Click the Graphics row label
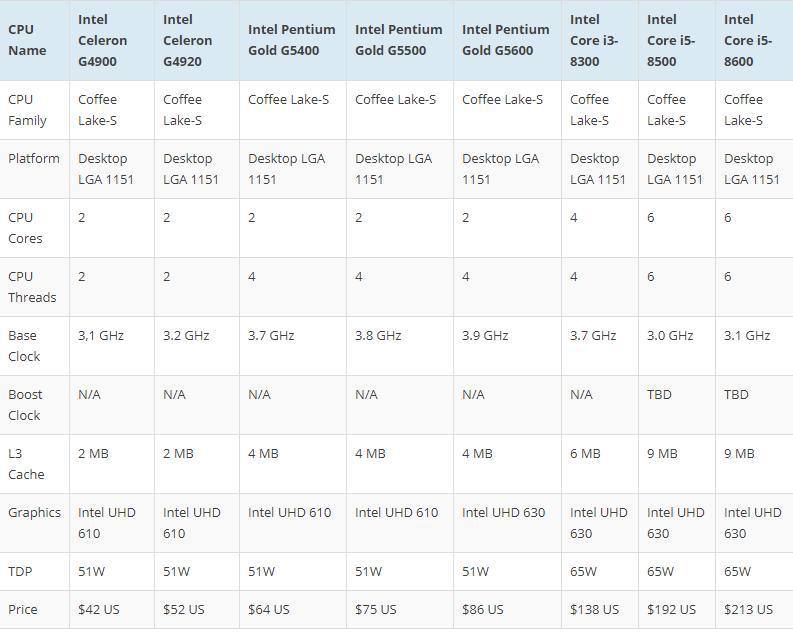This screenshot has width=793, height=632. pyautogui.click(x=34, y=513)
